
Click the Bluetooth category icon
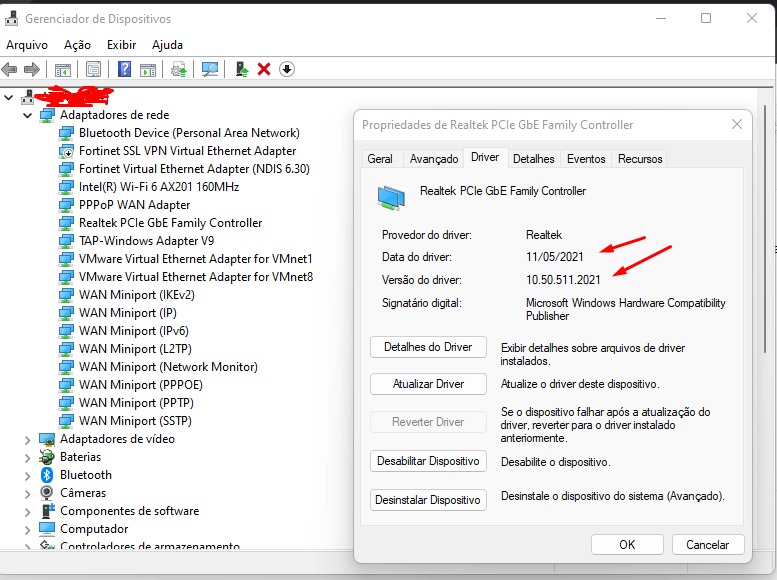pyautogui.click(x=47, y=475)
